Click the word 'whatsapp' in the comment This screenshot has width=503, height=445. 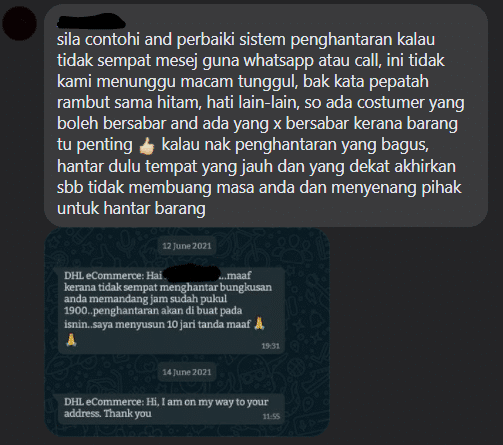[279, 61]
